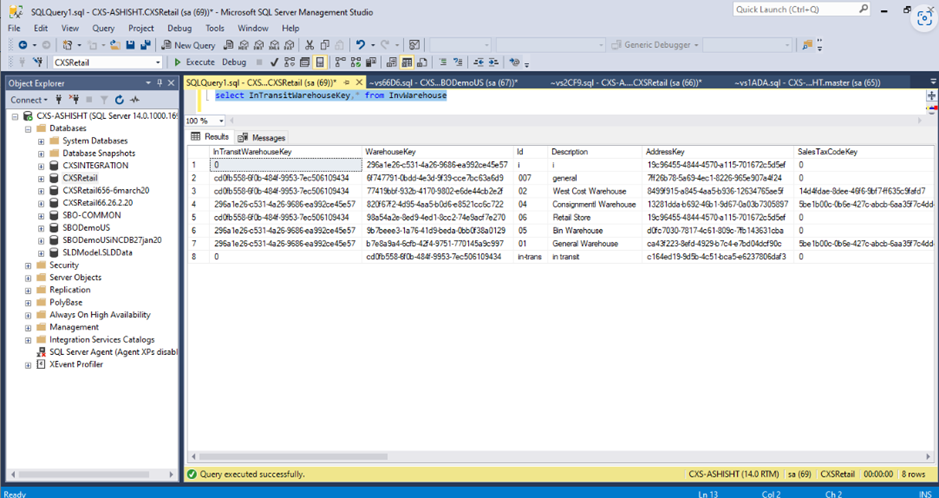939x498 pixels.
Task: Click the Uncomment selected lines icon
Action: (458, 62)
